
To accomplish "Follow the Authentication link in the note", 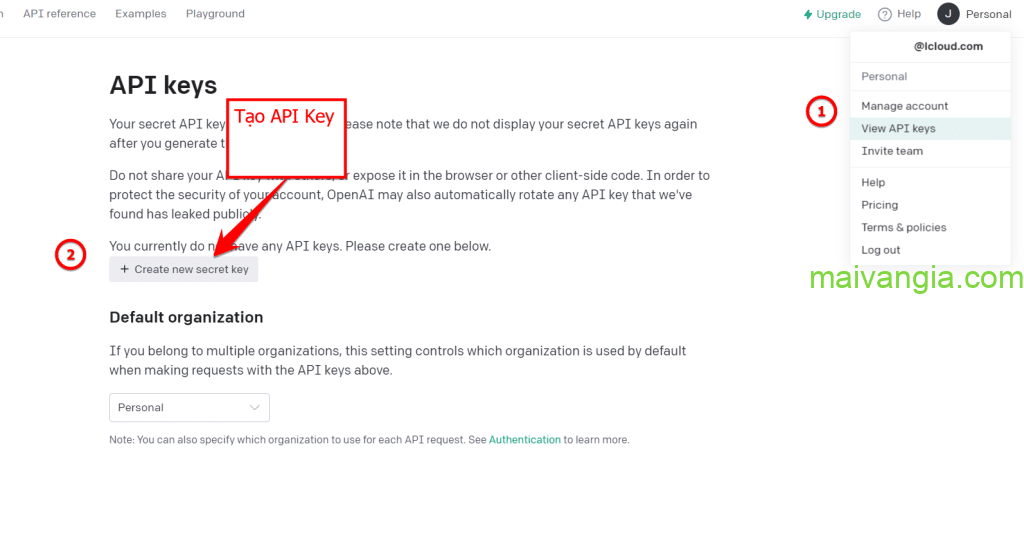I will click(524, 440).
